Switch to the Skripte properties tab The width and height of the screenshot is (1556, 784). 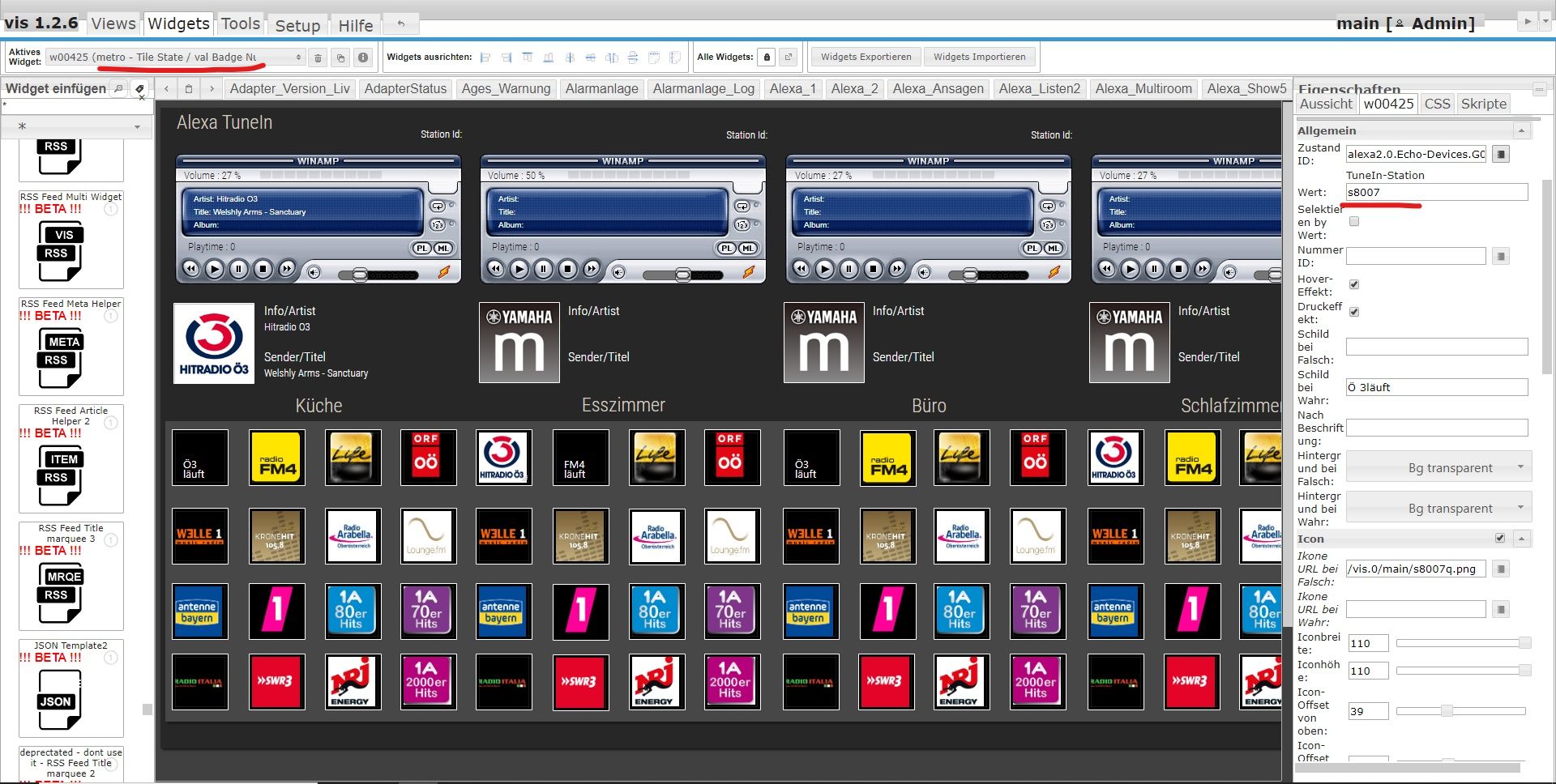pyautogui.click(x=1484, y=104)
